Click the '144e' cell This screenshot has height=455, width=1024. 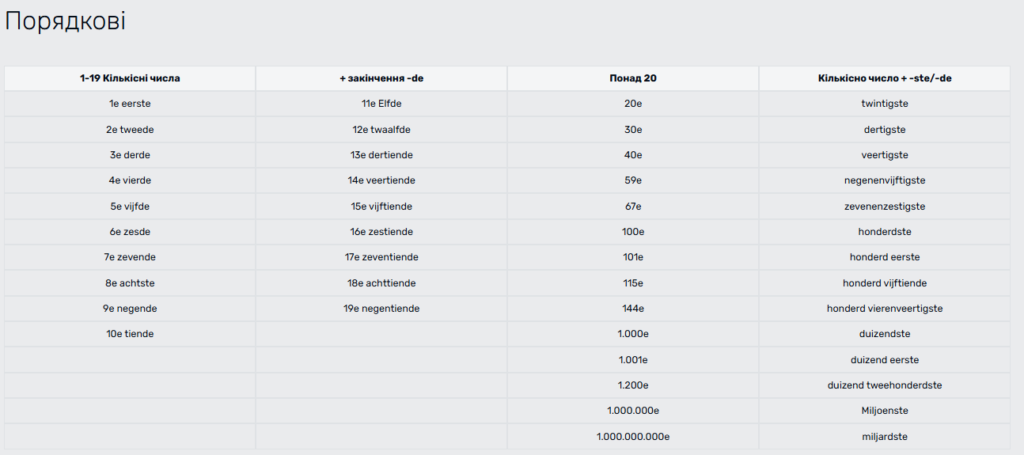[632, 308]
